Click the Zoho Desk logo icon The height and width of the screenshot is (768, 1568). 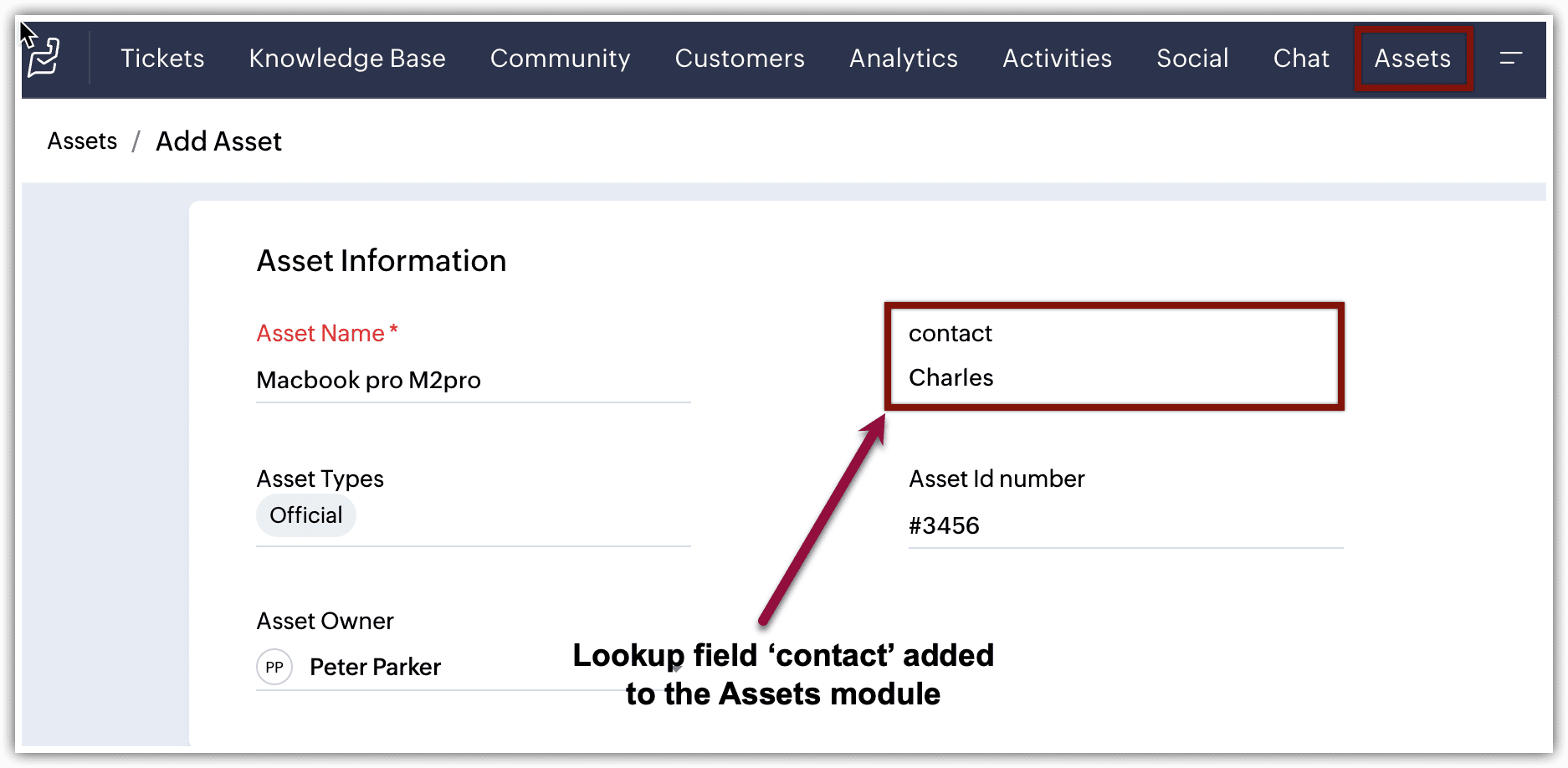(44, 57)
